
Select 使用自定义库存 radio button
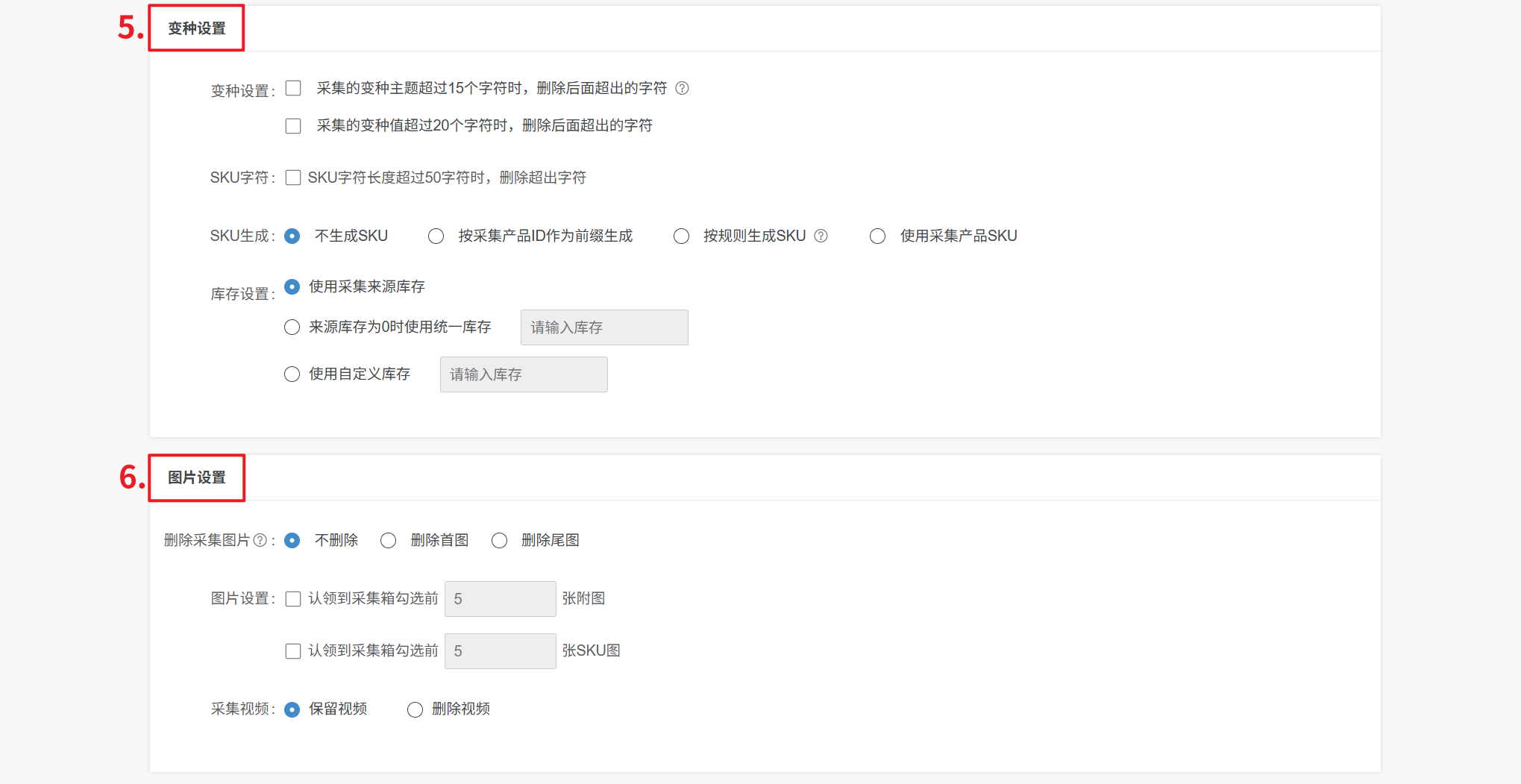[292, 374]
